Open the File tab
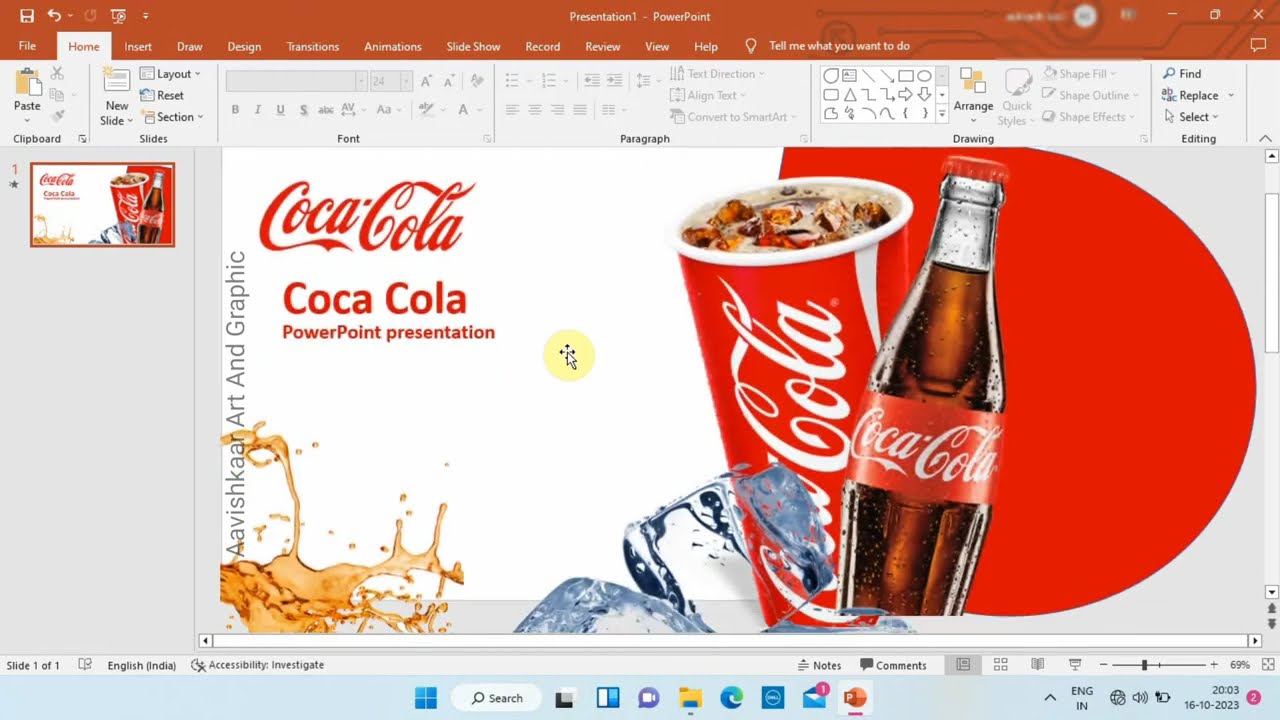1280x720 pixels. (x=27, y=46)
